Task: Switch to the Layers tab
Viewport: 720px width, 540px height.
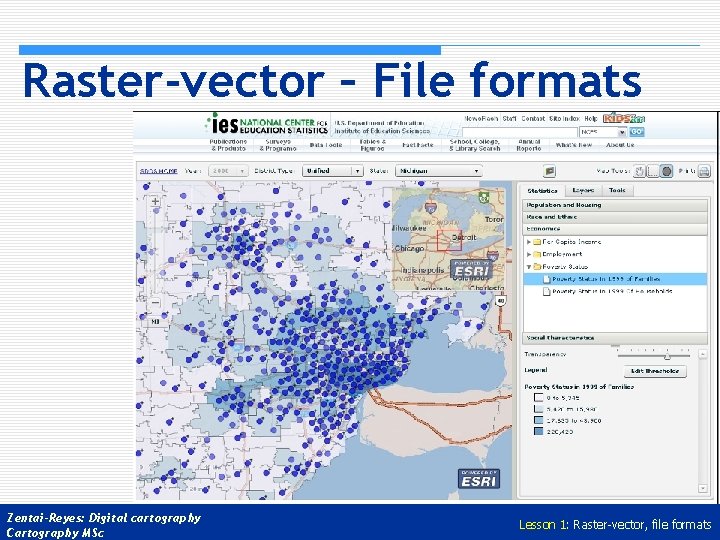Action: (583, 190)
